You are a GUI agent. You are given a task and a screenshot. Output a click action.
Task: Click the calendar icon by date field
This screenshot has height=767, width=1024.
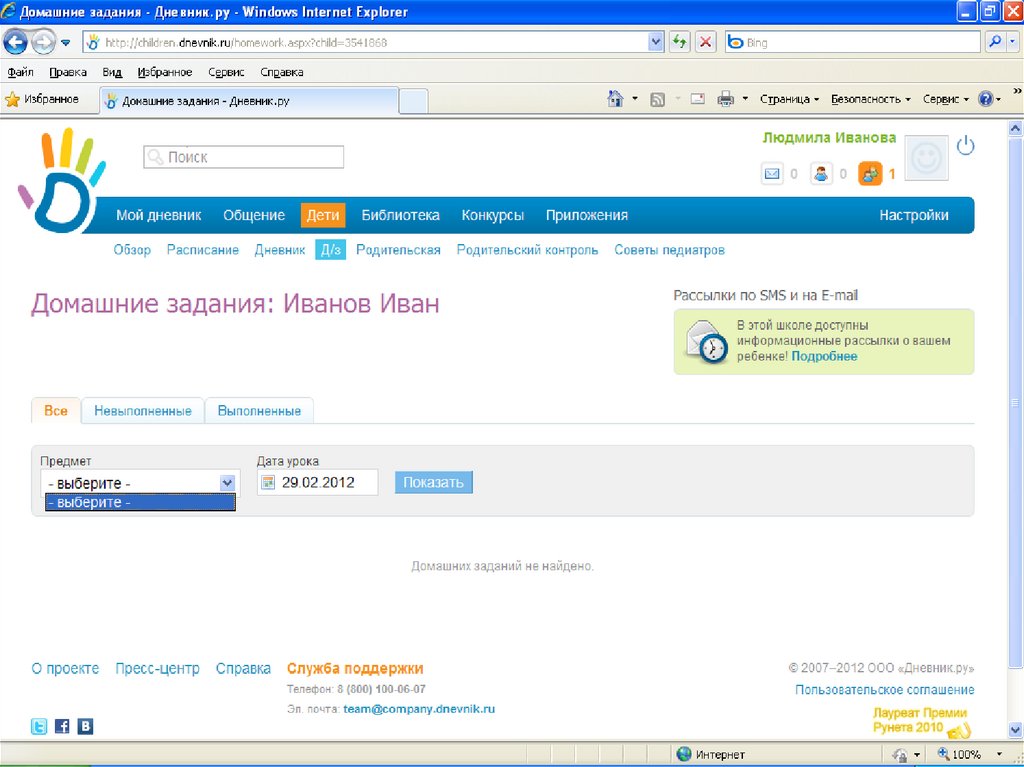click(267, 483)
